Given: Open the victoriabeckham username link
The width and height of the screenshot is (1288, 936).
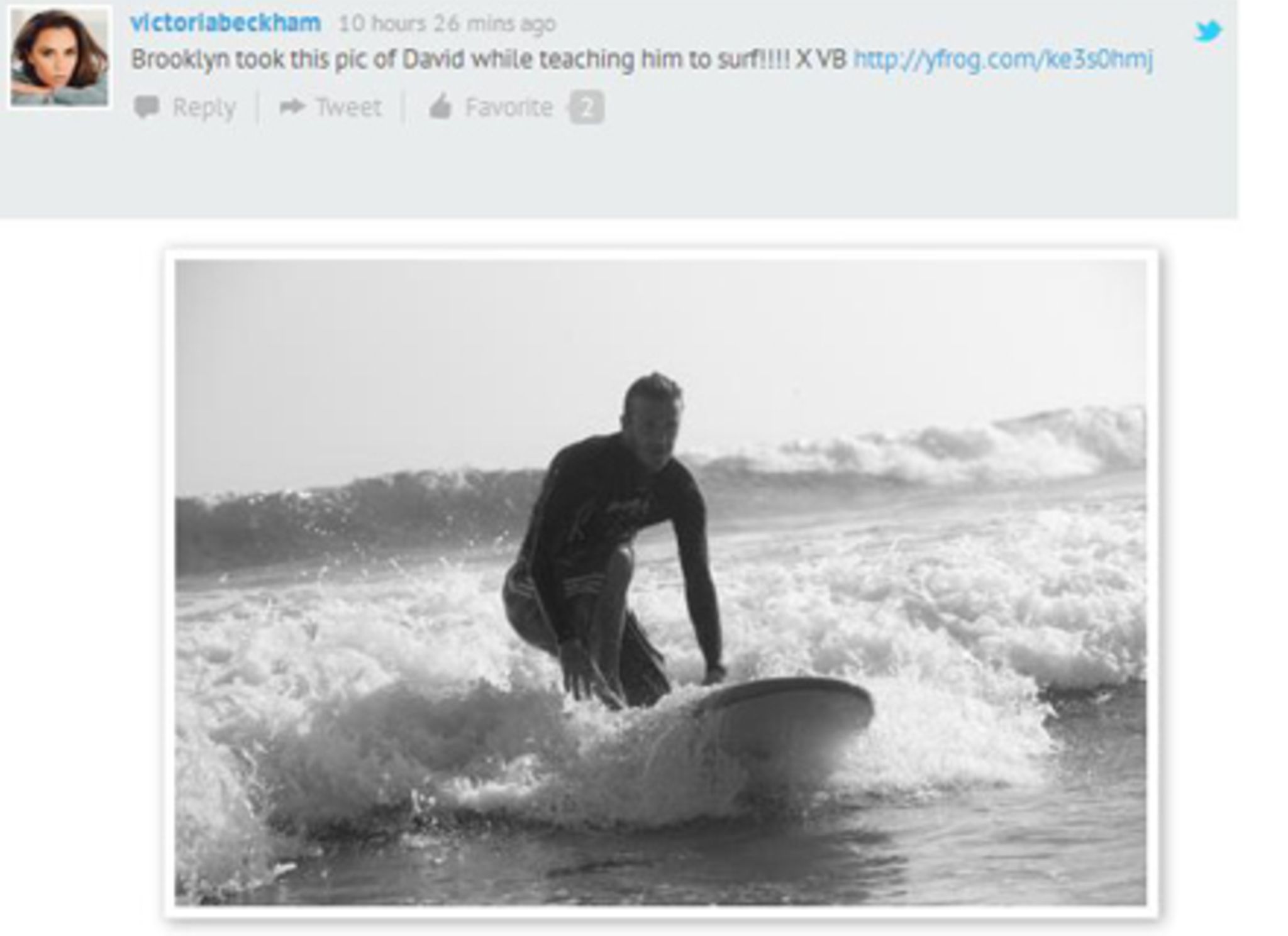Looking at the screenshot, I should click(226, 23).
